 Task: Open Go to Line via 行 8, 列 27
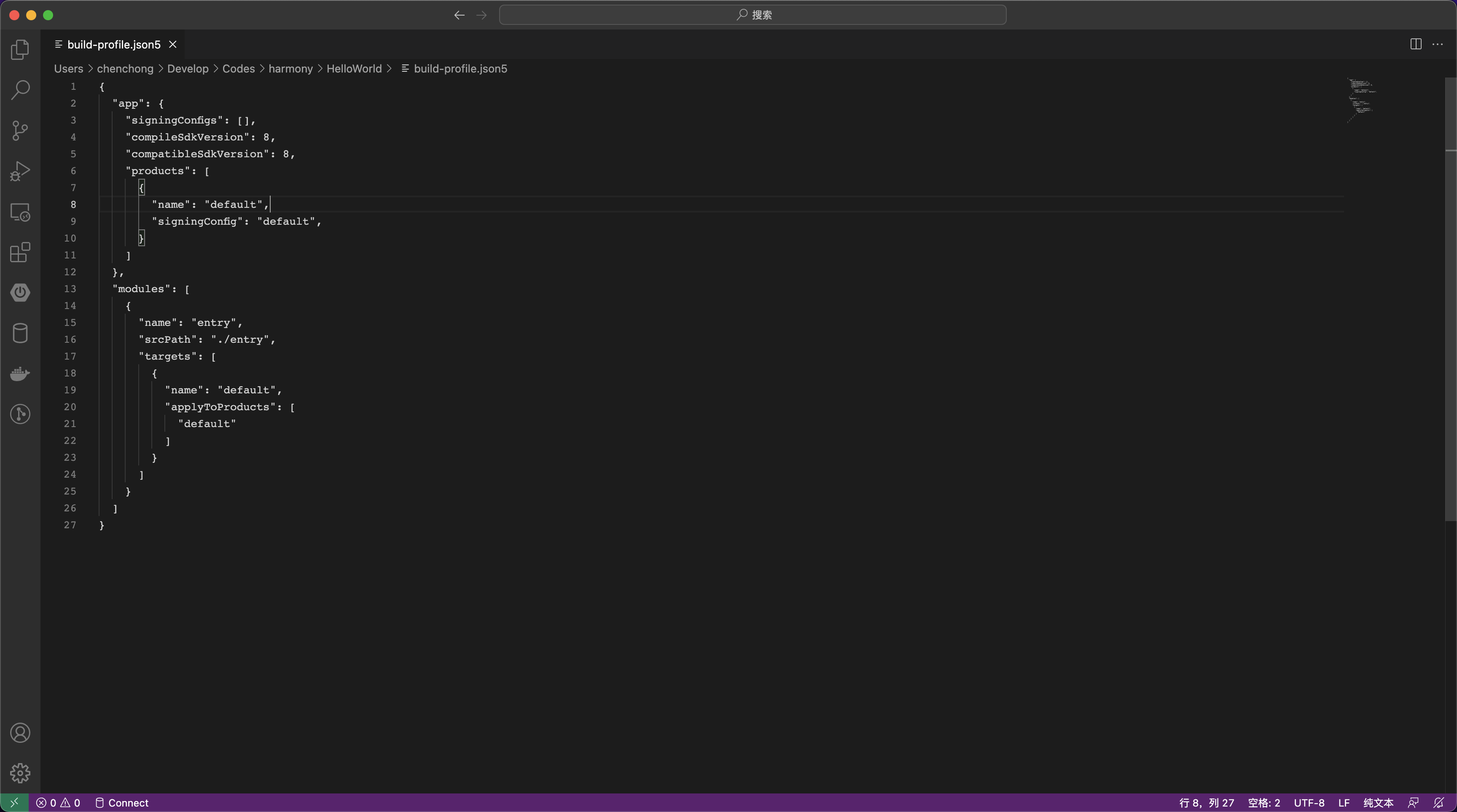coord(1207,802)
